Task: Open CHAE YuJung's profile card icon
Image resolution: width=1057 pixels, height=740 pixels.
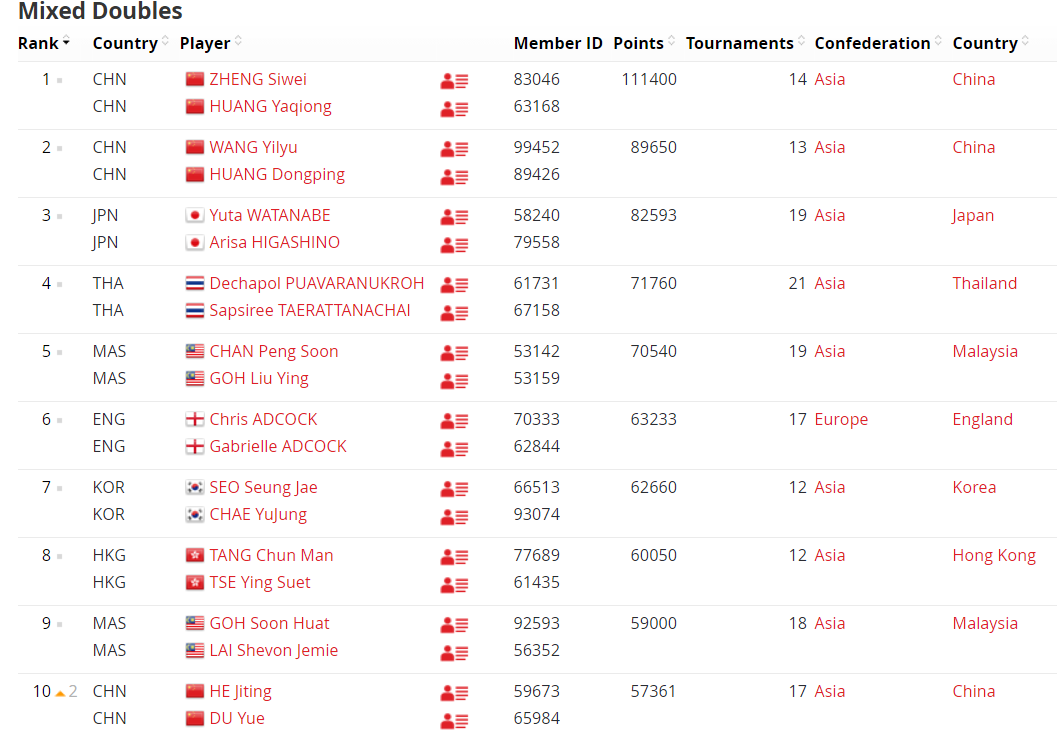Action: pyautogui.click(x=454, y=517)
